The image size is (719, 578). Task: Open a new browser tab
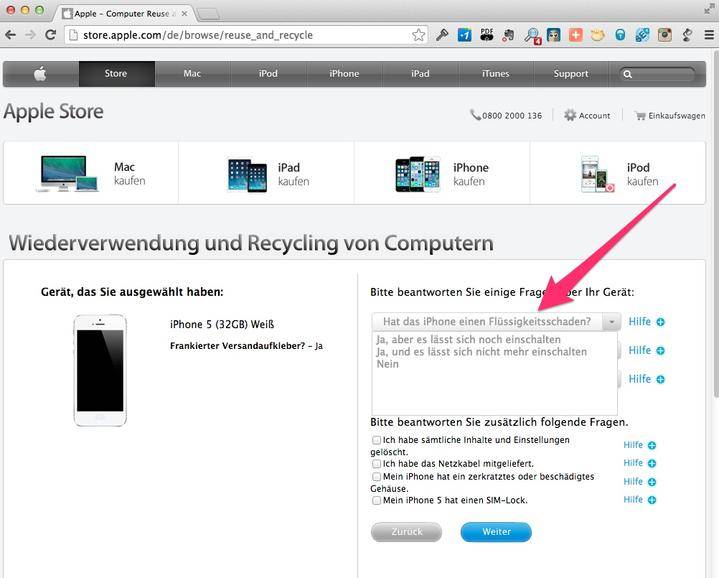[208, 14]
